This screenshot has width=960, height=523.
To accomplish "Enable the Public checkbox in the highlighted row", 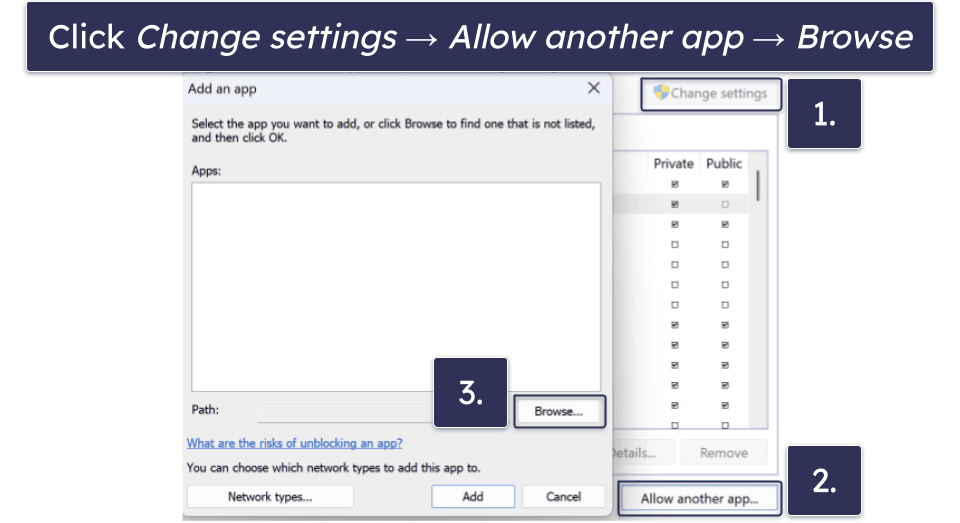I will click(725, 205).
